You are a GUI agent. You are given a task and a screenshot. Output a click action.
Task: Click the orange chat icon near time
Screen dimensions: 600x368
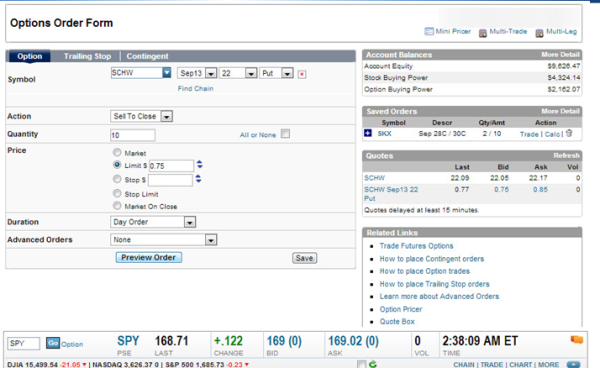pos(576,340)
